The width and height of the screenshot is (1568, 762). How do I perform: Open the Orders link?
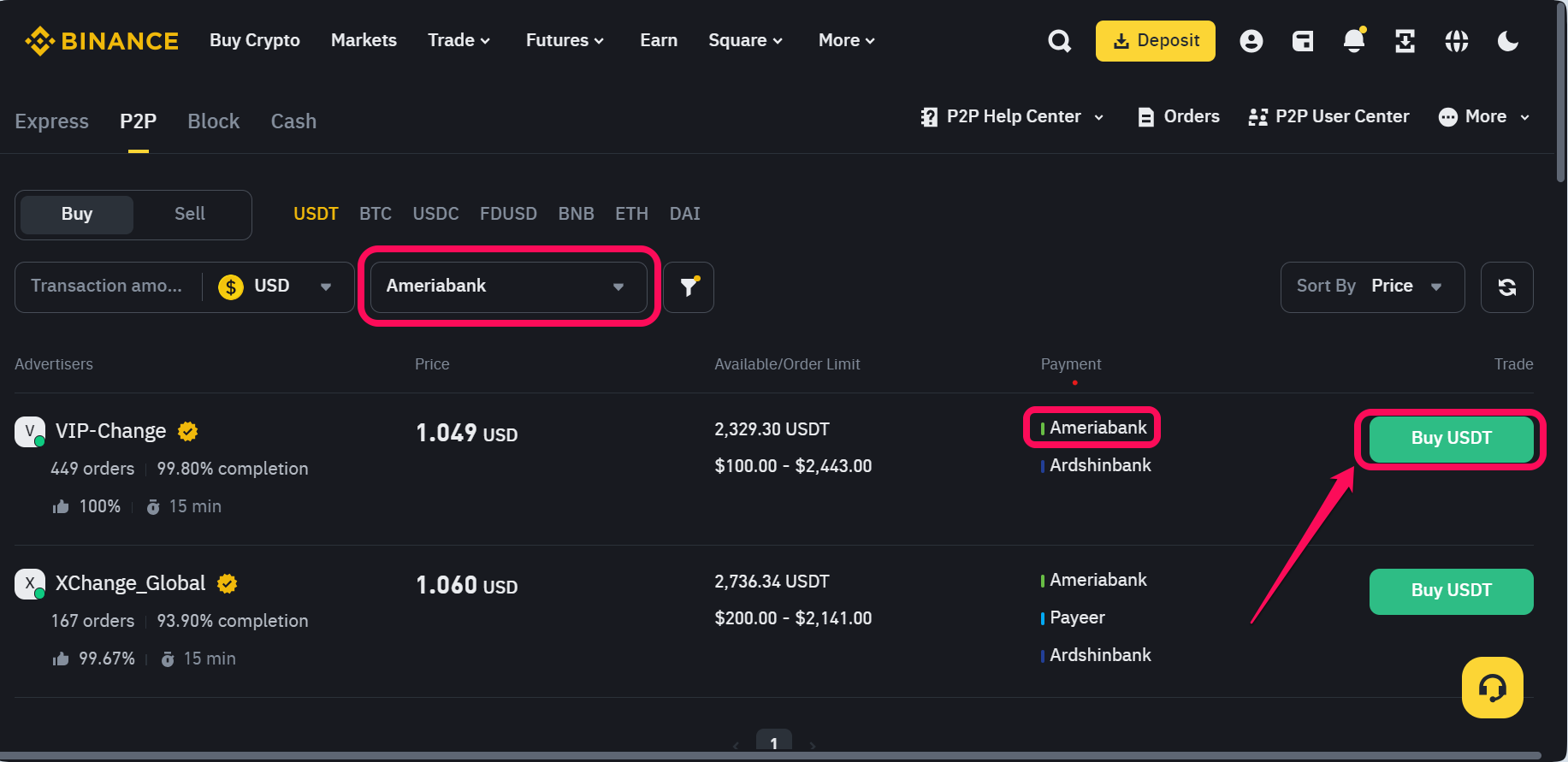tap(1192, 117)
